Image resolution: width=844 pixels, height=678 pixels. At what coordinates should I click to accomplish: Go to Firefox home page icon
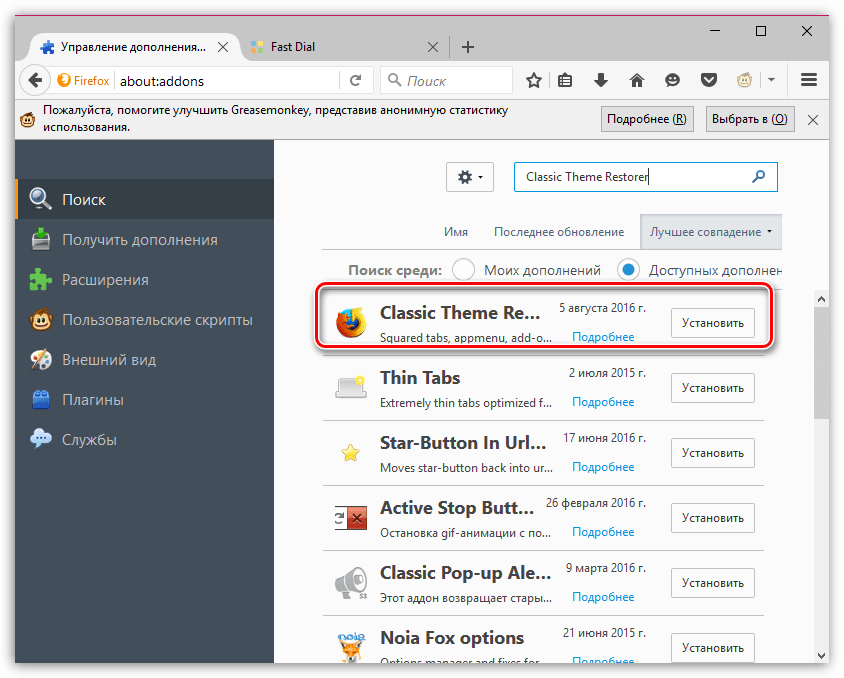pos(636,80)
